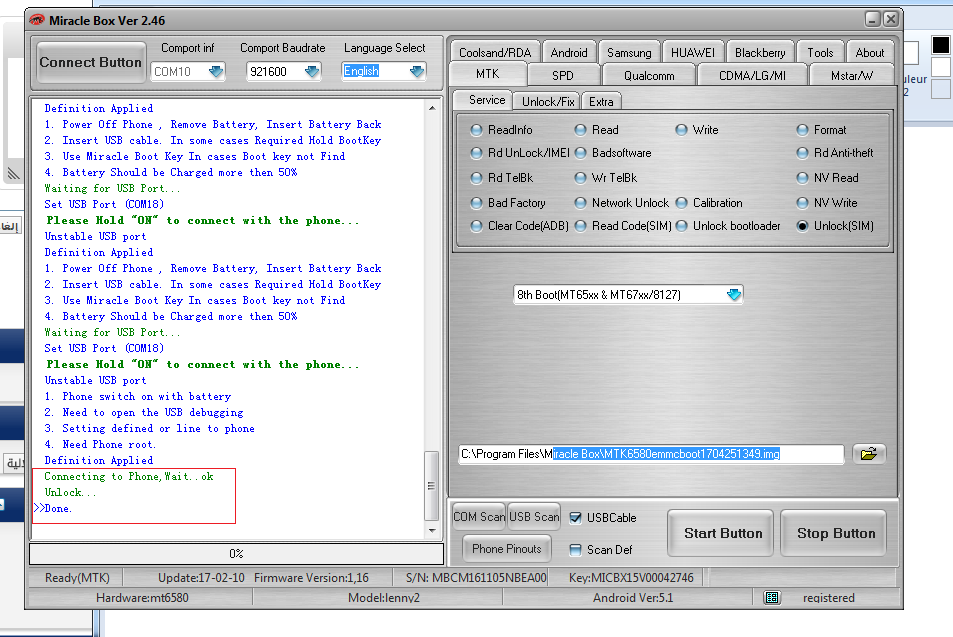
Task: Click the USB Scan button
Action: pyautogui.click(x=534, y=517)
